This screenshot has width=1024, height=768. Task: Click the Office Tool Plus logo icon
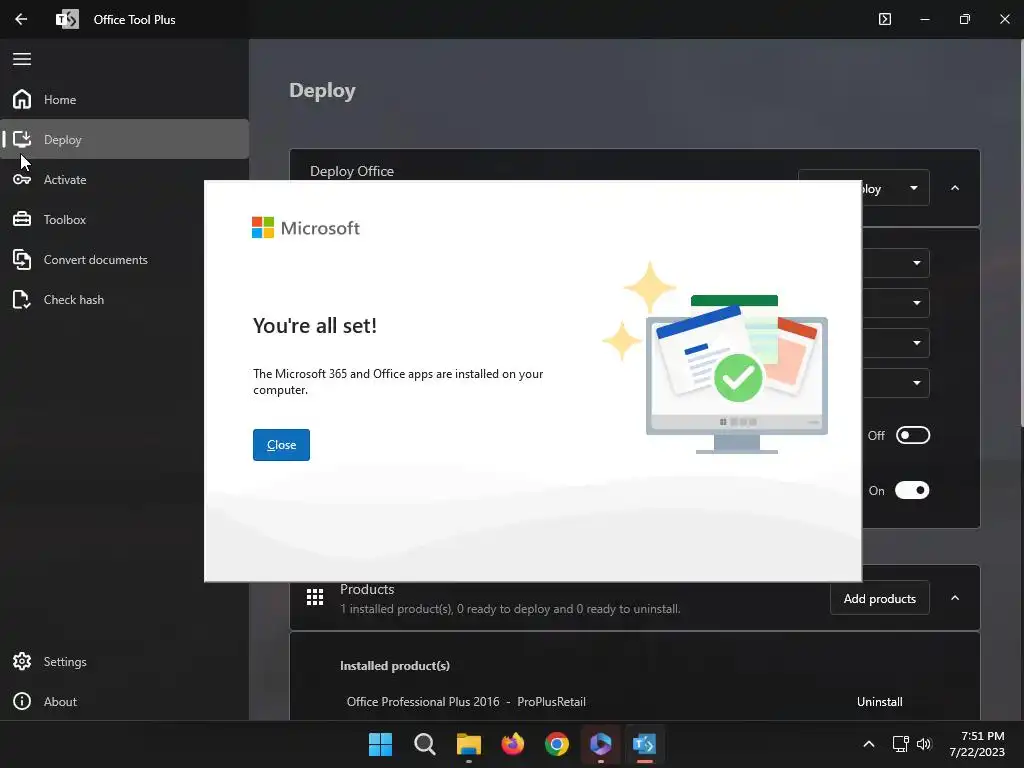(x=67, y=19)
